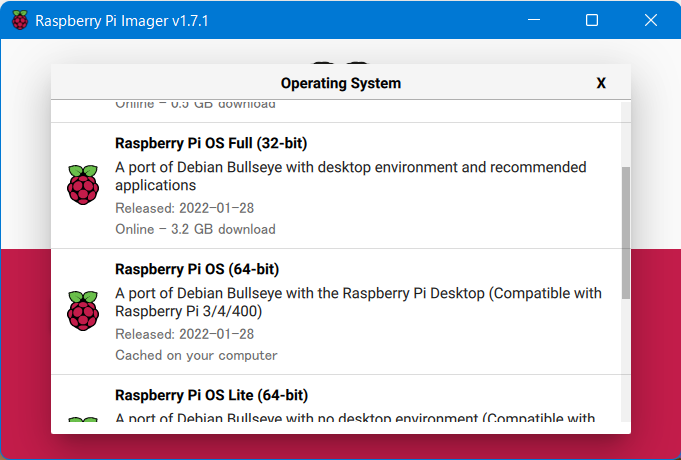
Task: Click the "Online – 3.2 GB download" label
Action: tap(195, 229)
